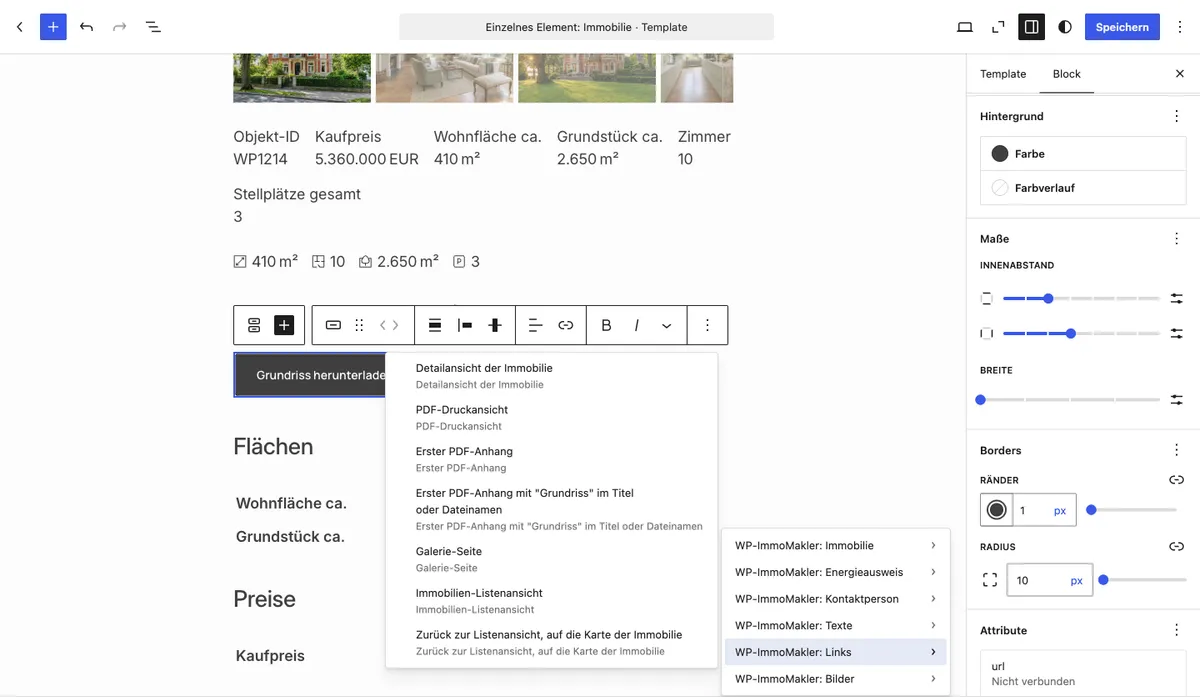
Task: Set custom size for second padding slider
Action: pos(1177,333)
